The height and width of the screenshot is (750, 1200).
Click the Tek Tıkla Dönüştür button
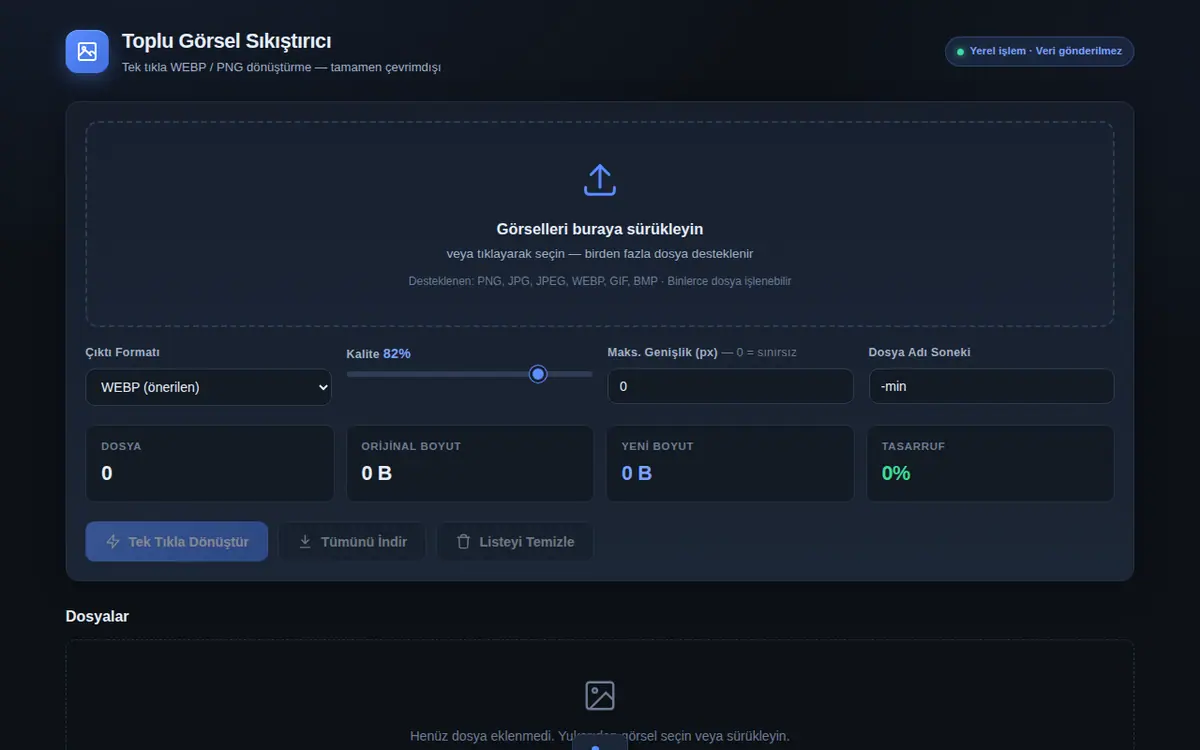coord(177,542)
